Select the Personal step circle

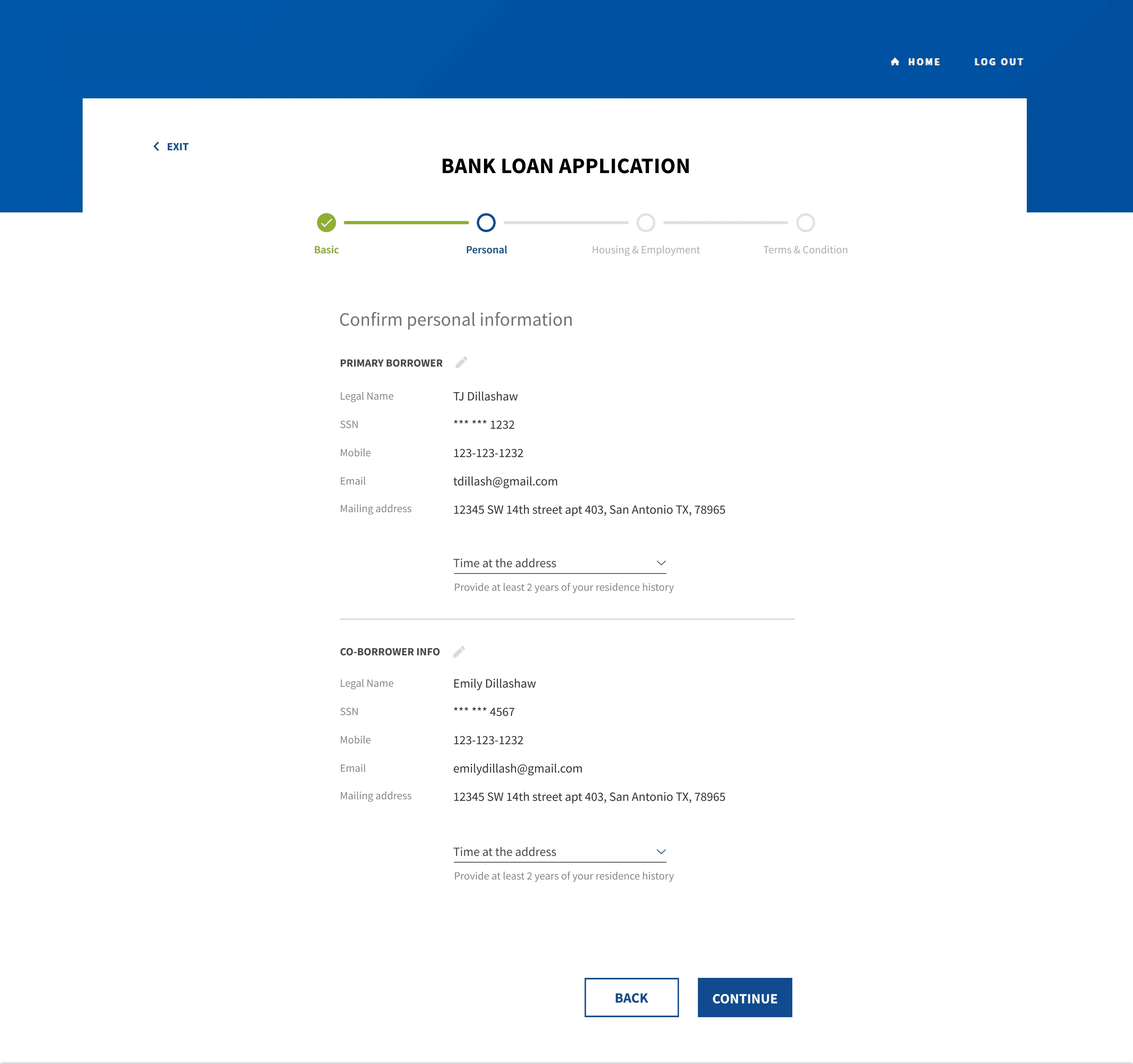(486, 222)
